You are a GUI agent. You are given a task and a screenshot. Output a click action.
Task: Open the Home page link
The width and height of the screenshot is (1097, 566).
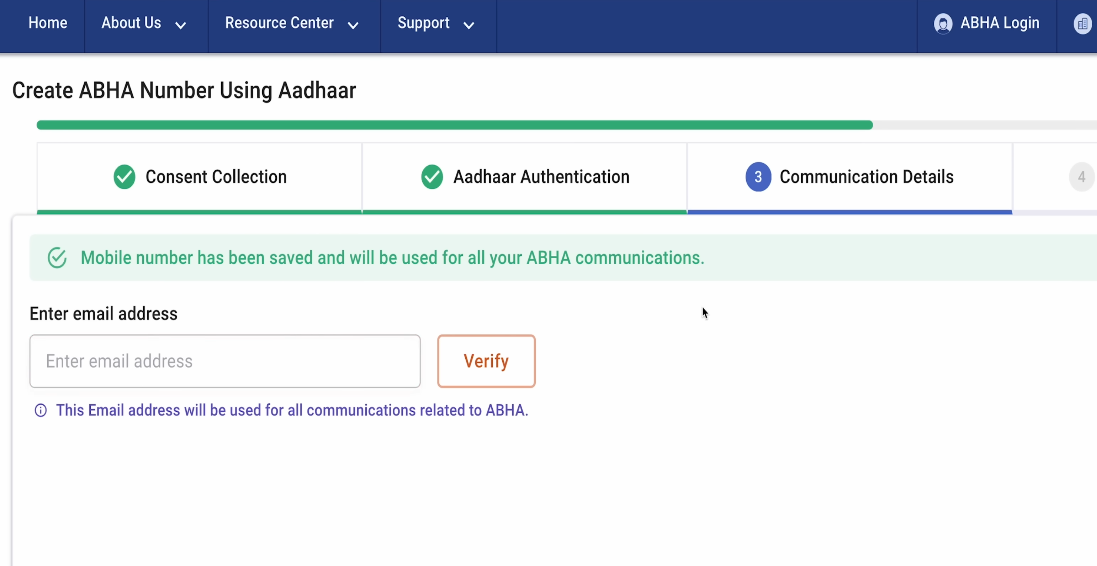48,23
